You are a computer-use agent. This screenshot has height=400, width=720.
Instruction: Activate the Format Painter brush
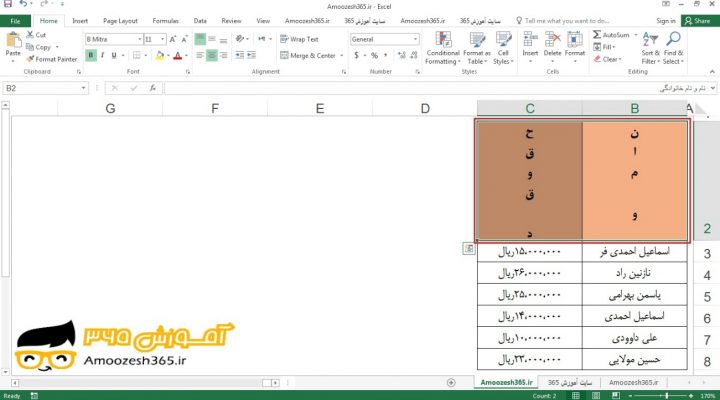[x=30, y=59]
